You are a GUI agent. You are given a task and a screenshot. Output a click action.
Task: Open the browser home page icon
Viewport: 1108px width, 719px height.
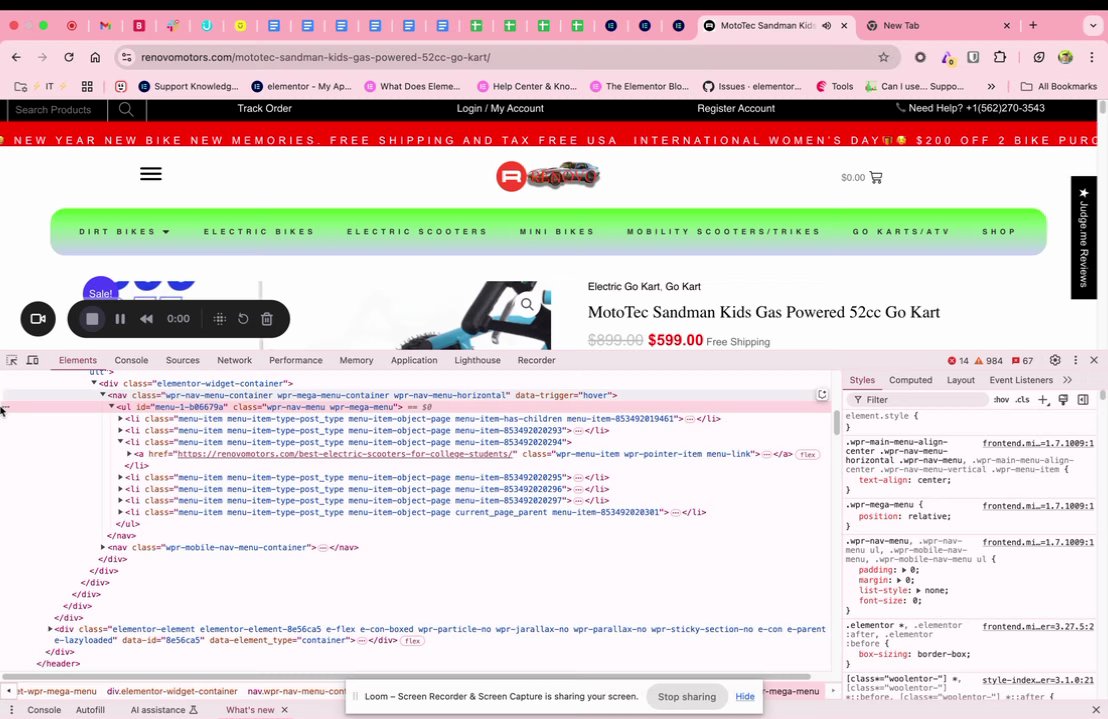pyautogui.click(x=95, y=57)
